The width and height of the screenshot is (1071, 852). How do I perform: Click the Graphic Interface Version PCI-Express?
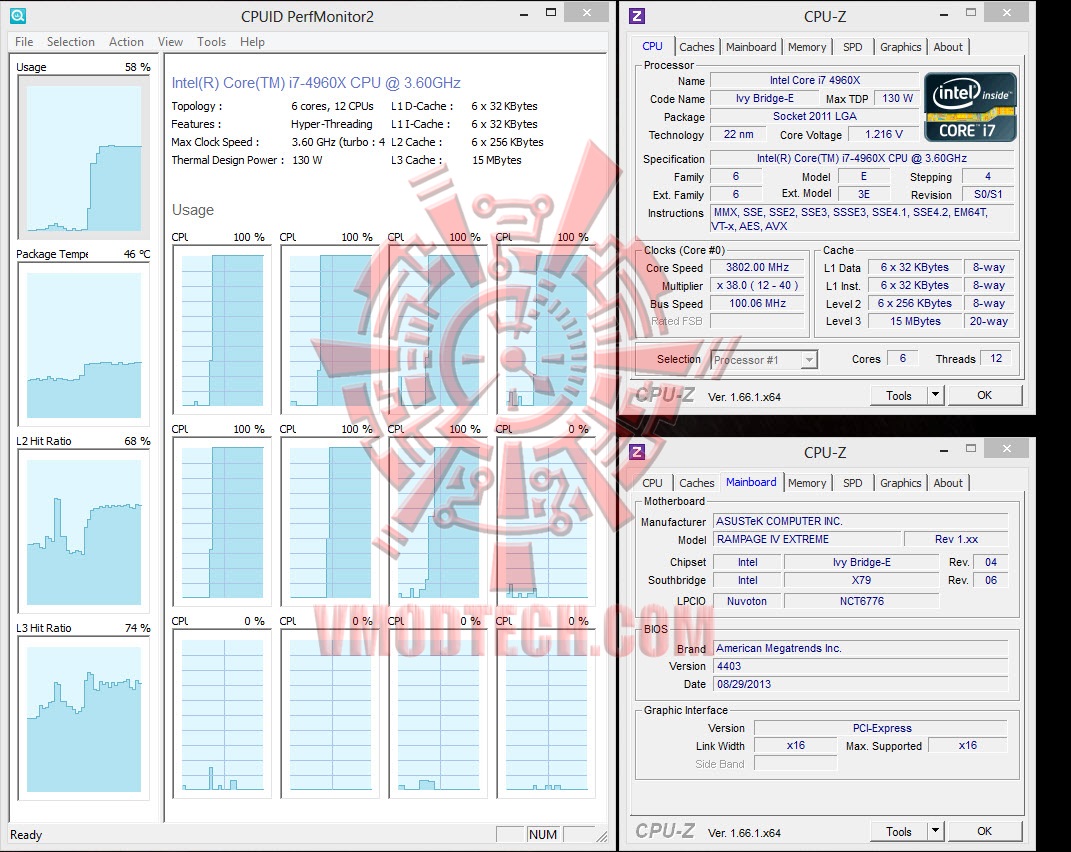881,728
